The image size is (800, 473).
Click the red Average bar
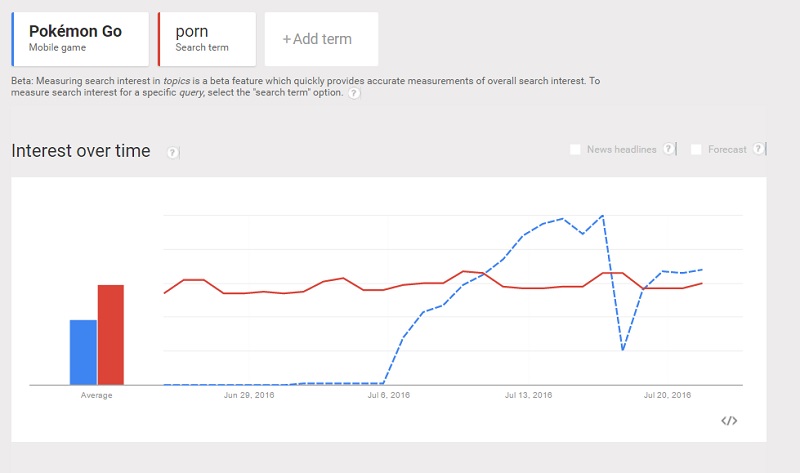click(110, 335)
